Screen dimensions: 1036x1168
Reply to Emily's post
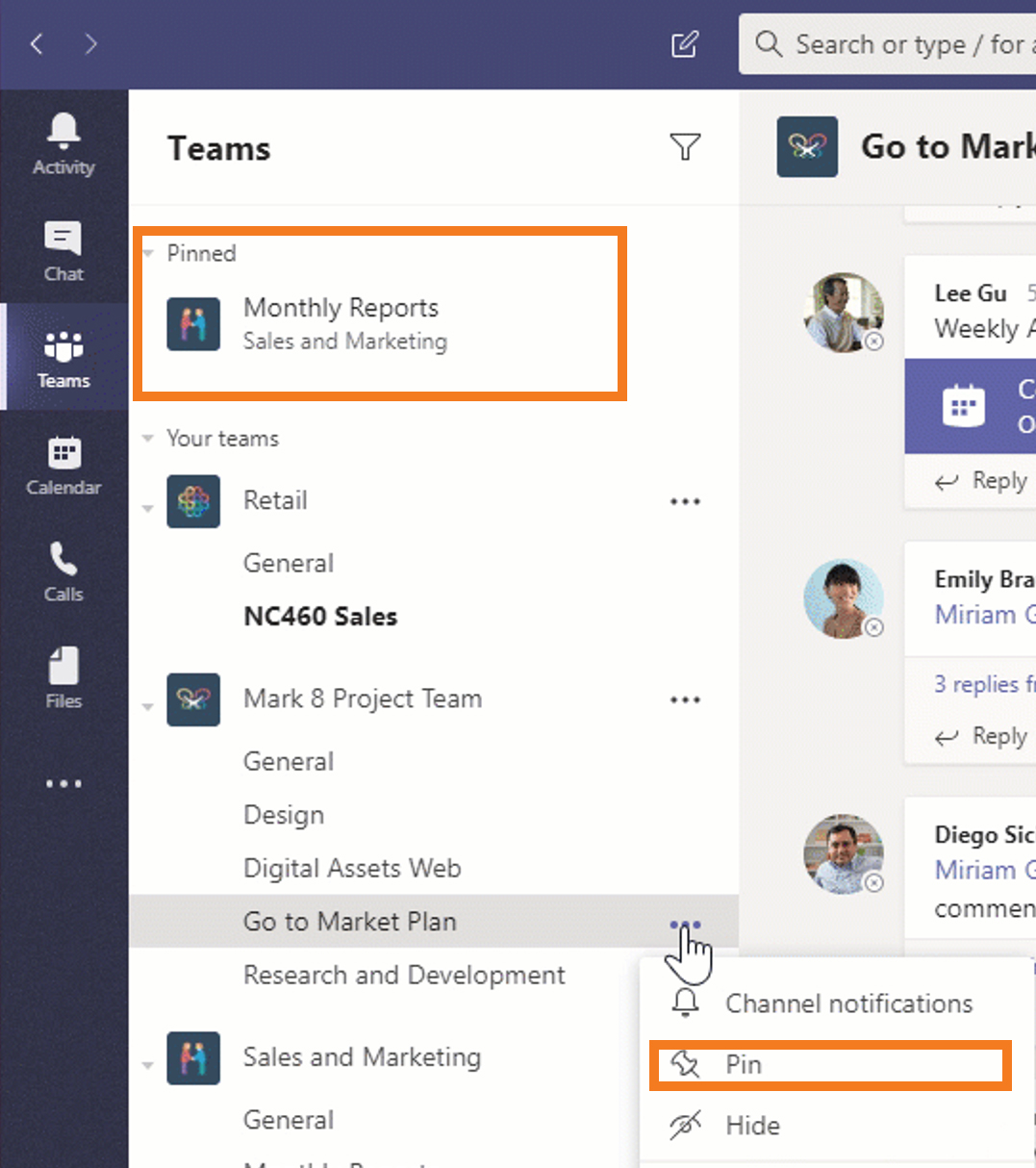(981, 737)
